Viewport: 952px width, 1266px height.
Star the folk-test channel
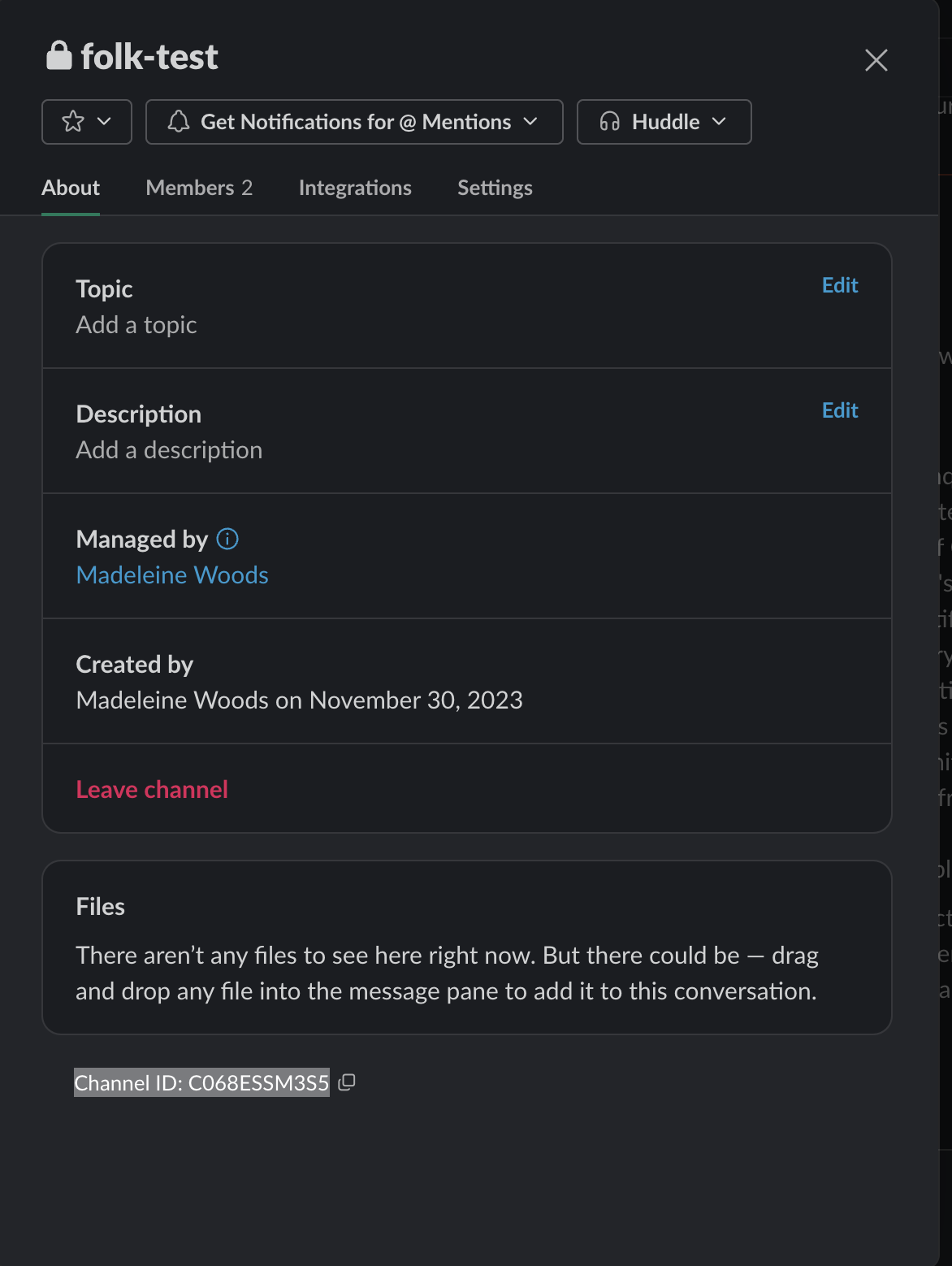(x=73, y=122)
